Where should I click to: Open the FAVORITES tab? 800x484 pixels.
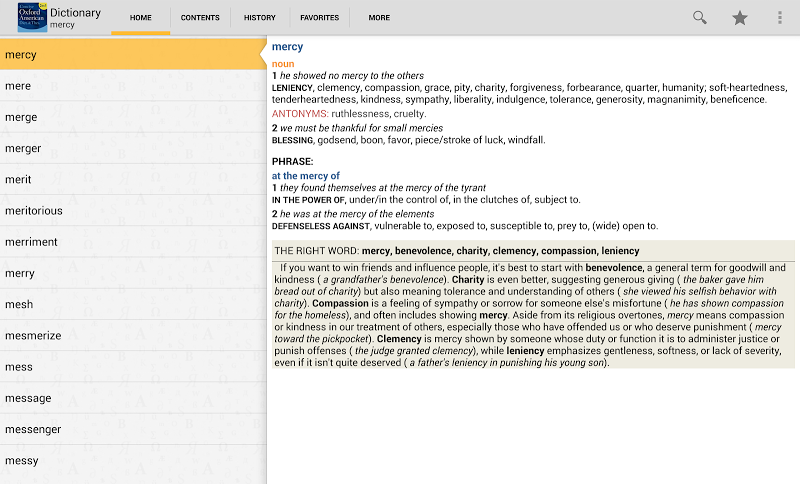coord(319,18)
